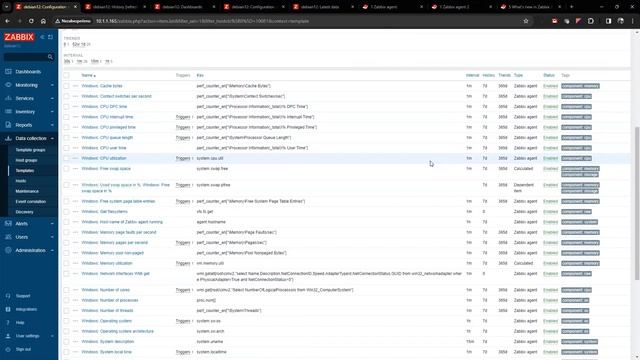The image size is (640, 360).
Task: Open Host groups submenu item
Action: (x=26, y=160)
